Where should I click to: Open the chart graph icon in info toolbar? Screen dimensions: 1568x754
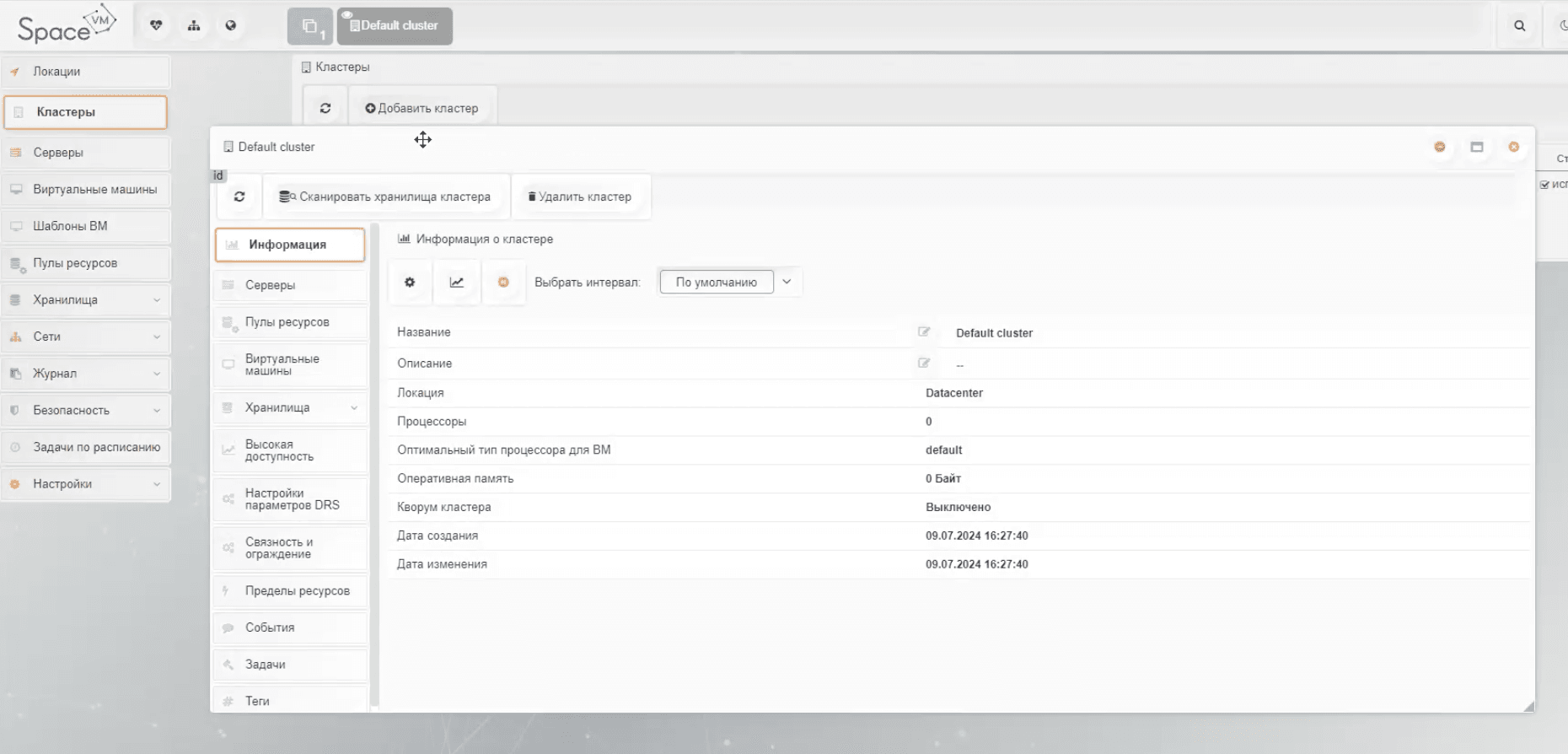click(x=457, y=283)
